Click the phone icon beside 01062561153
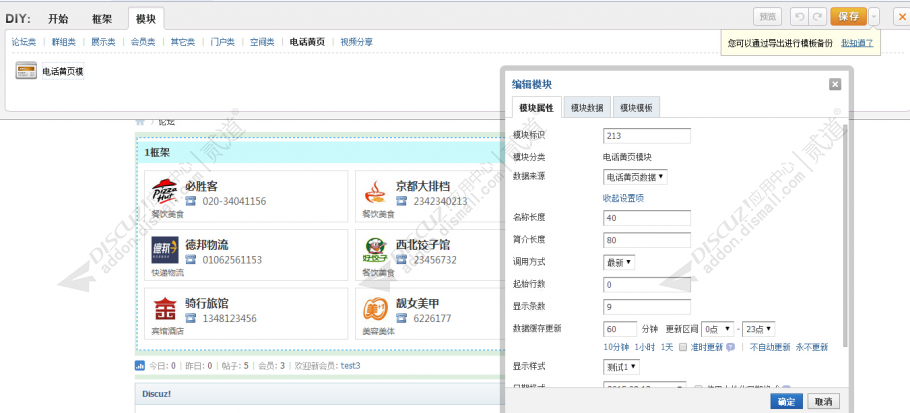This screenshot has width=910, height=413. pos(191,259)
